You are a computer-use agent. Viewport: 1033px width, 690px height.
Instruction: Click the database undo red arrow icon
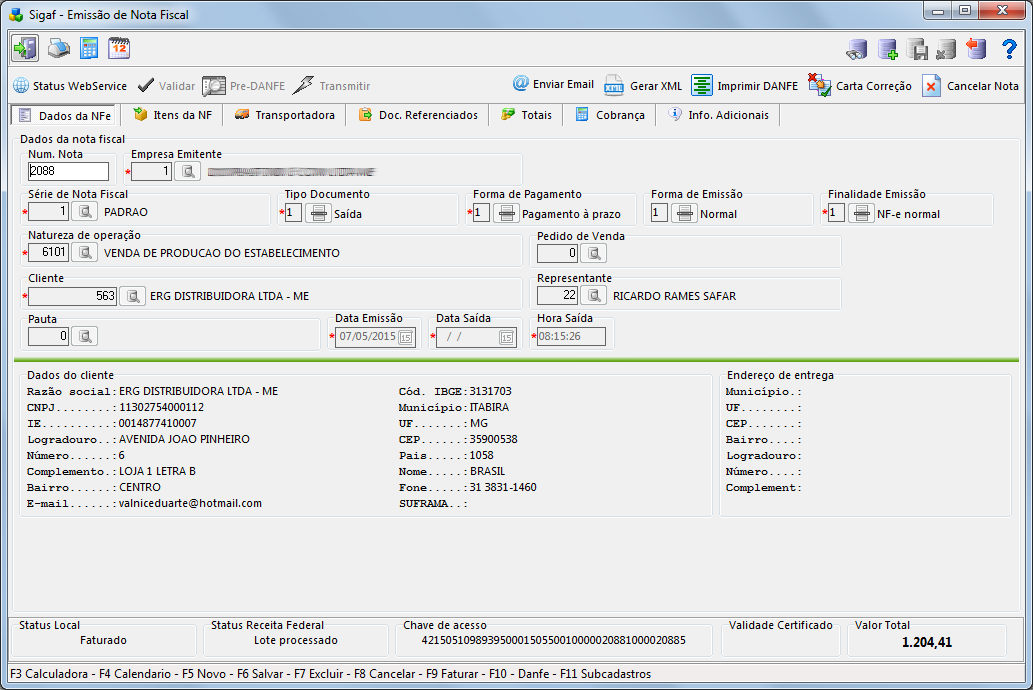pos(977,49)
